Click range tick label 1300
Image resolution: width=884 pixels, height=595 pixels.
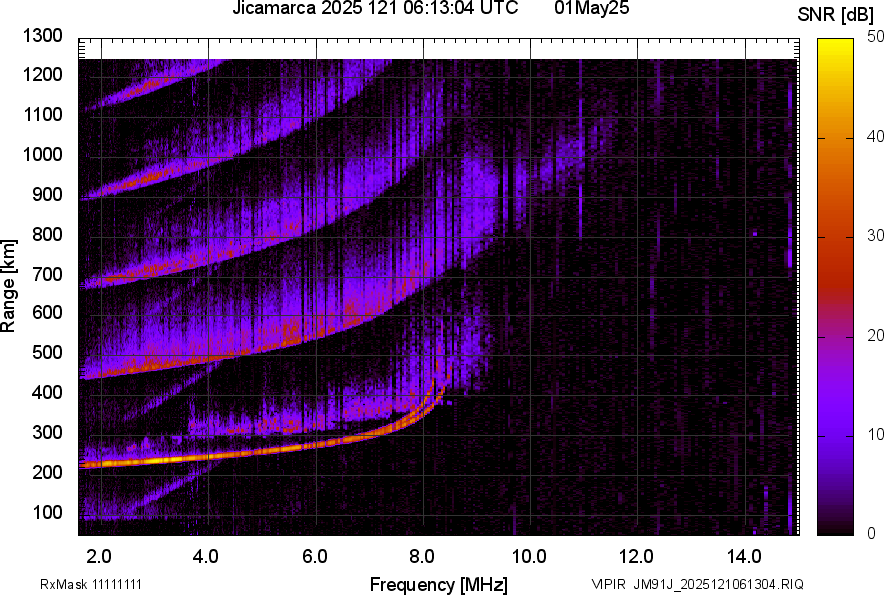pos(42,36)
